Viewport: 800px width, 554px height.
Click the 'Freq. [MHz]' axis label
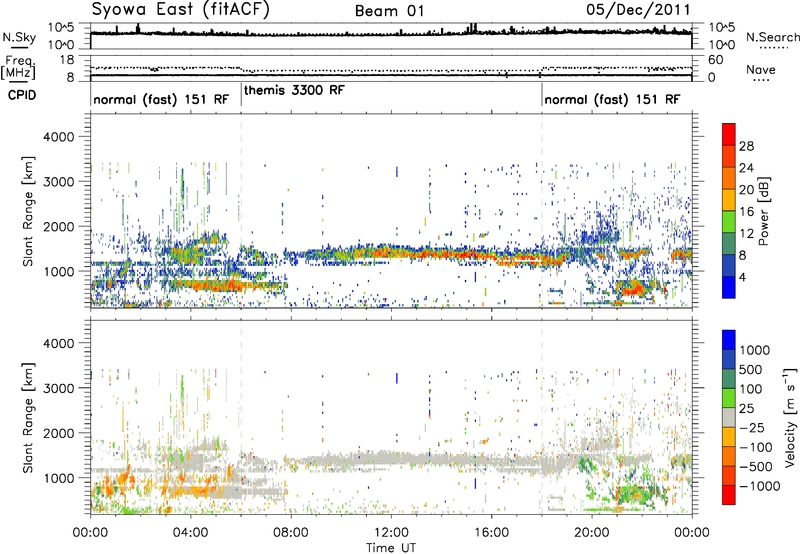pos(18,67)
